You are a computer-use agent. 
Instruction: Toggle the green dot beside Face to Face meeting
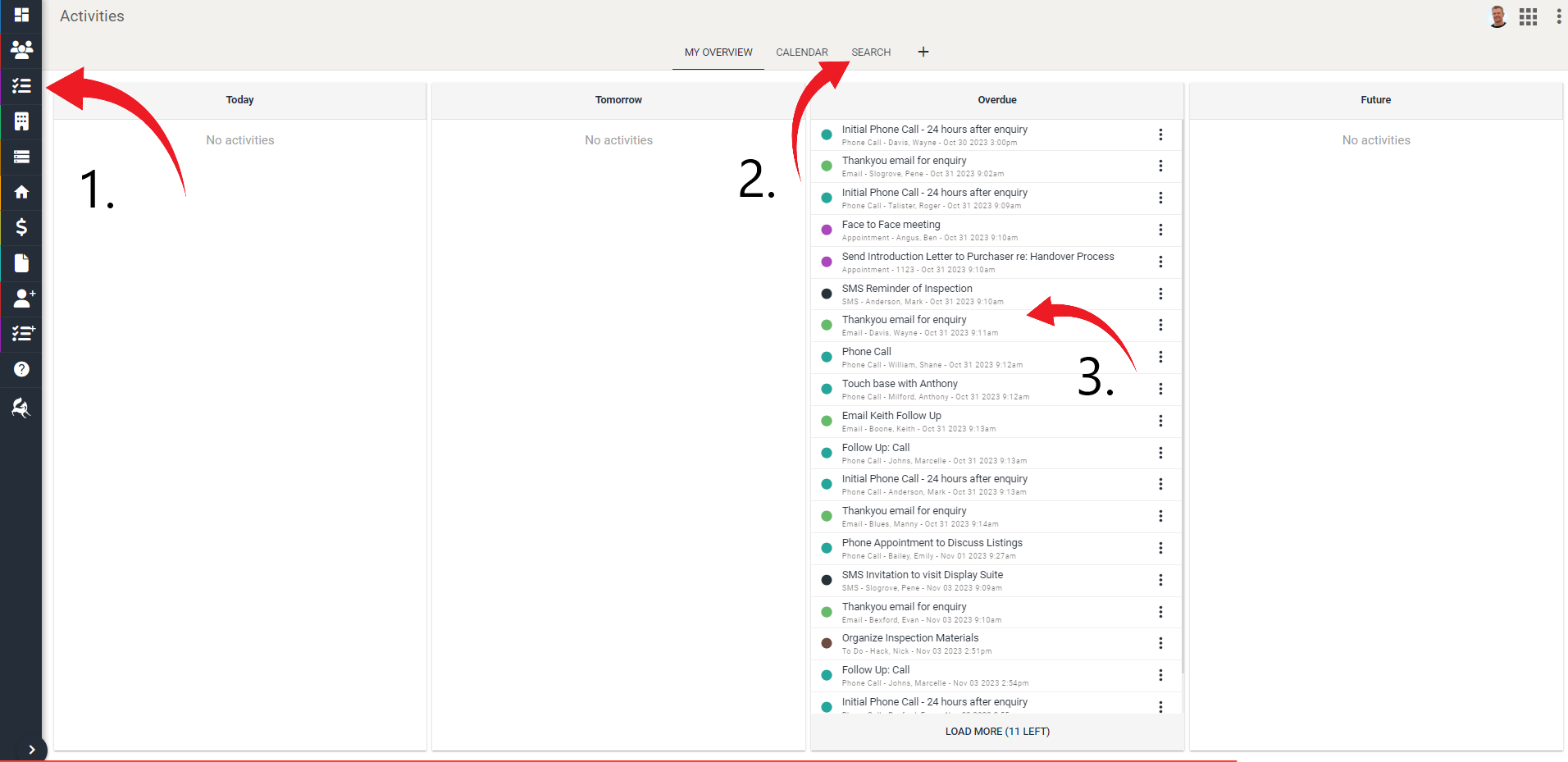[826, 230]
